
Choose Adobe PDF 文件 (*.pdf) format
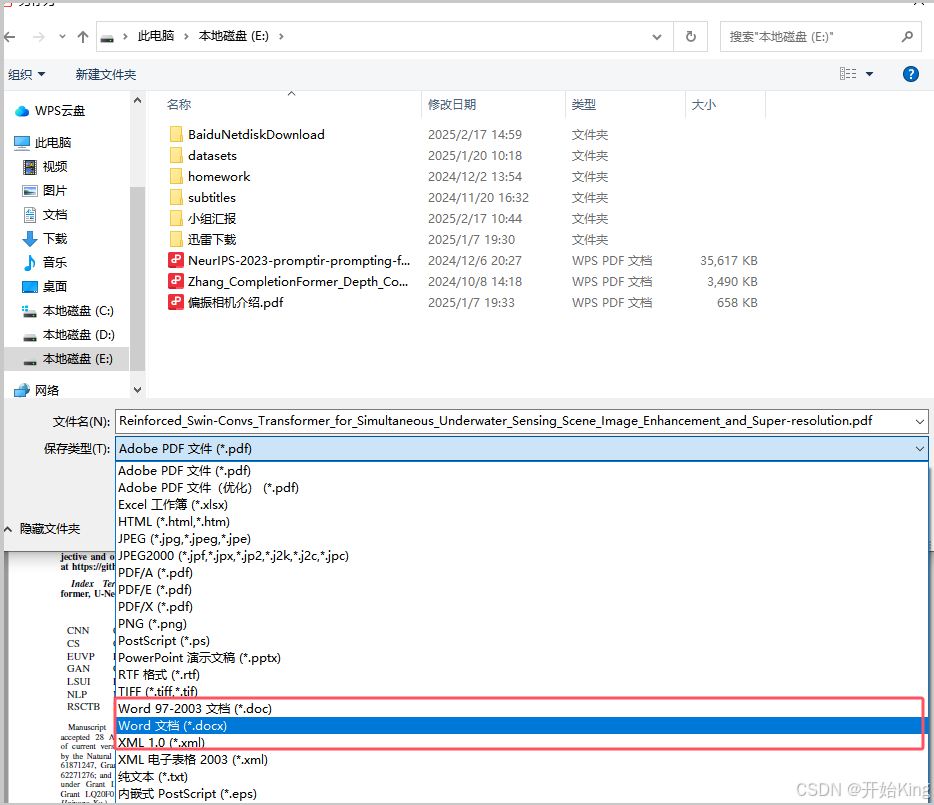point(521,471)
